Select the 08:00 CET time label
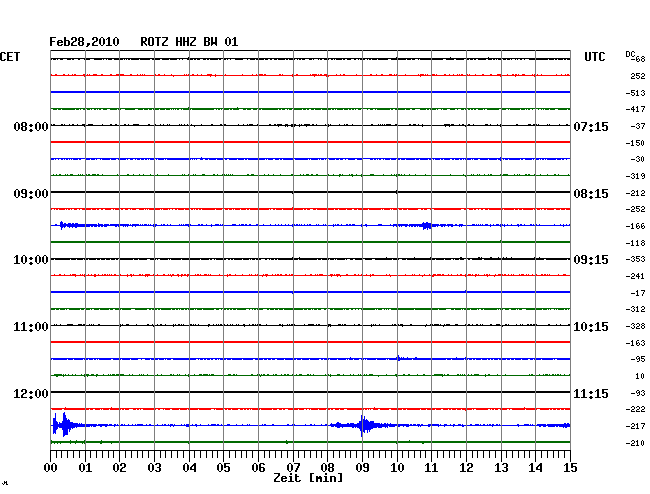This screenshot has height=494, width=650. point(31,126)
